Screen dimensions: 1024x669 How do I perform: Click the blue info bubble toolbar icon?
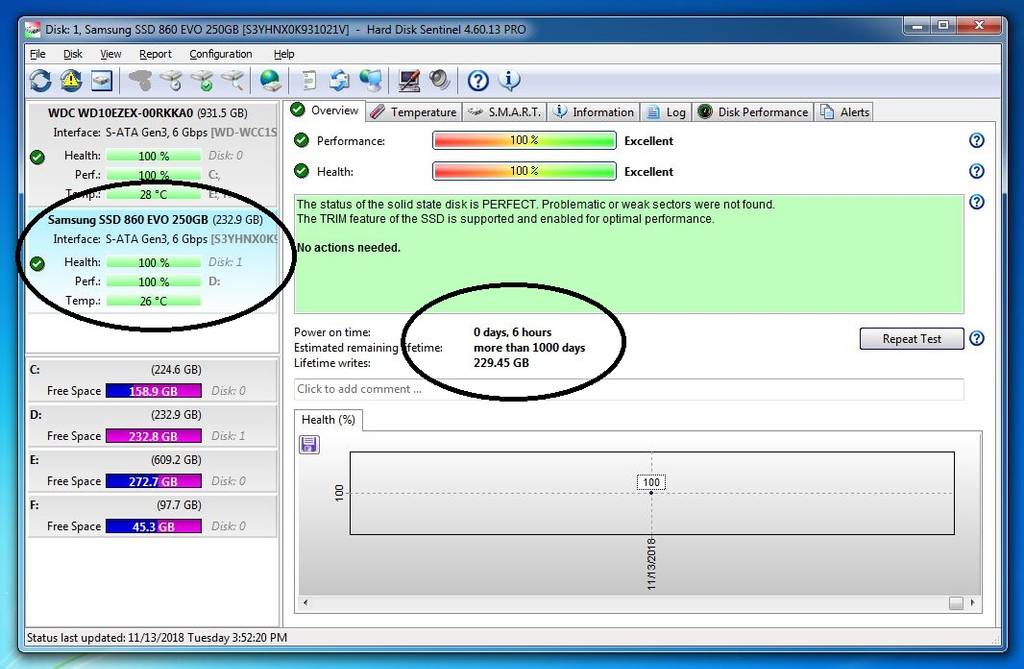click(509, 80)
